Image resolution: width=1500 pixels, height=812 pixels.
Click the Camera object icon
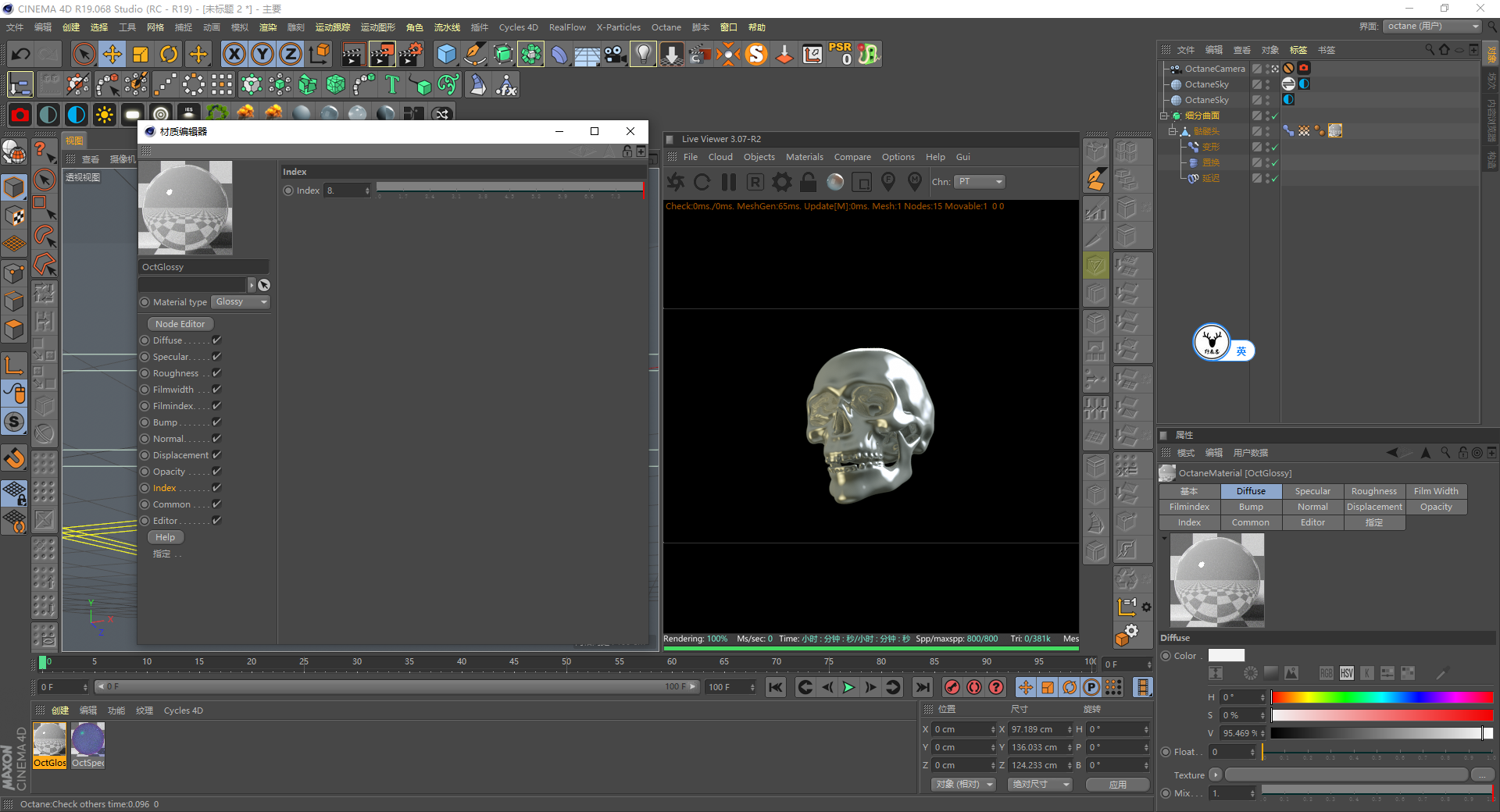616,54
